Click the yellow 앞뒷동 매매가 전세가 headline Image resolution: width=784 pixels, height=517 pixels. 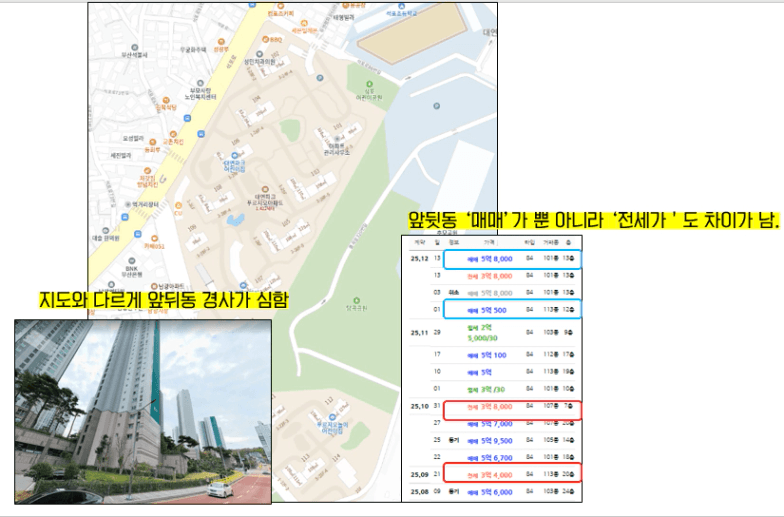pos(594,220)
